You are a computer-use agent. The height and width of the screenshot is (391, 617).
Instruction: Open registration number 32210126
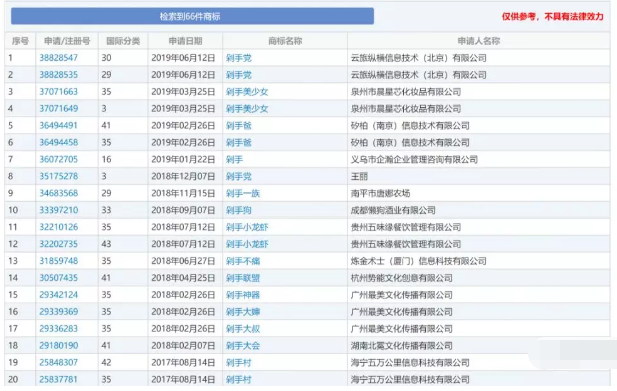point(58,227)
